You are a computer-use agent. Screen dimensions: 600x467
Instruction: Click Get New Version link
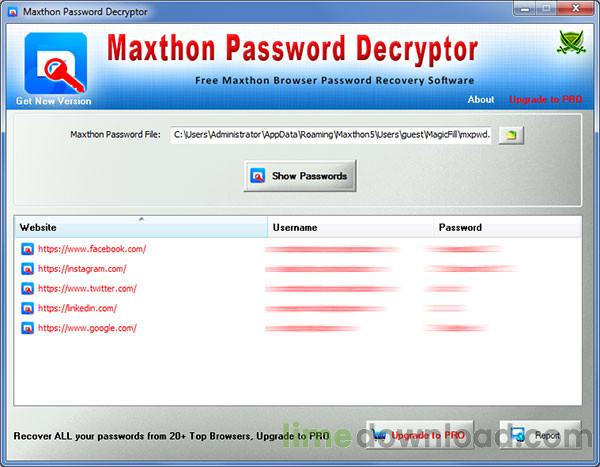click(54, 101)
